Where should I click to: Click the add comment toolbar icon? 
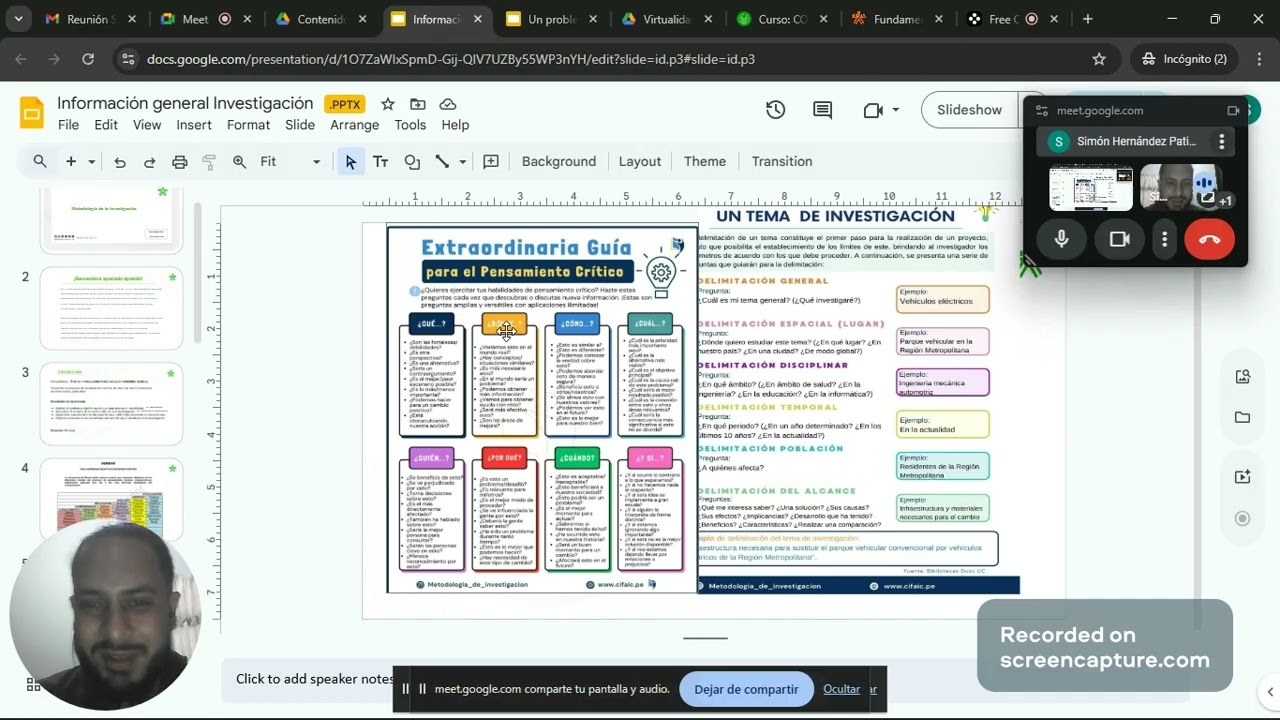point(491,162)
